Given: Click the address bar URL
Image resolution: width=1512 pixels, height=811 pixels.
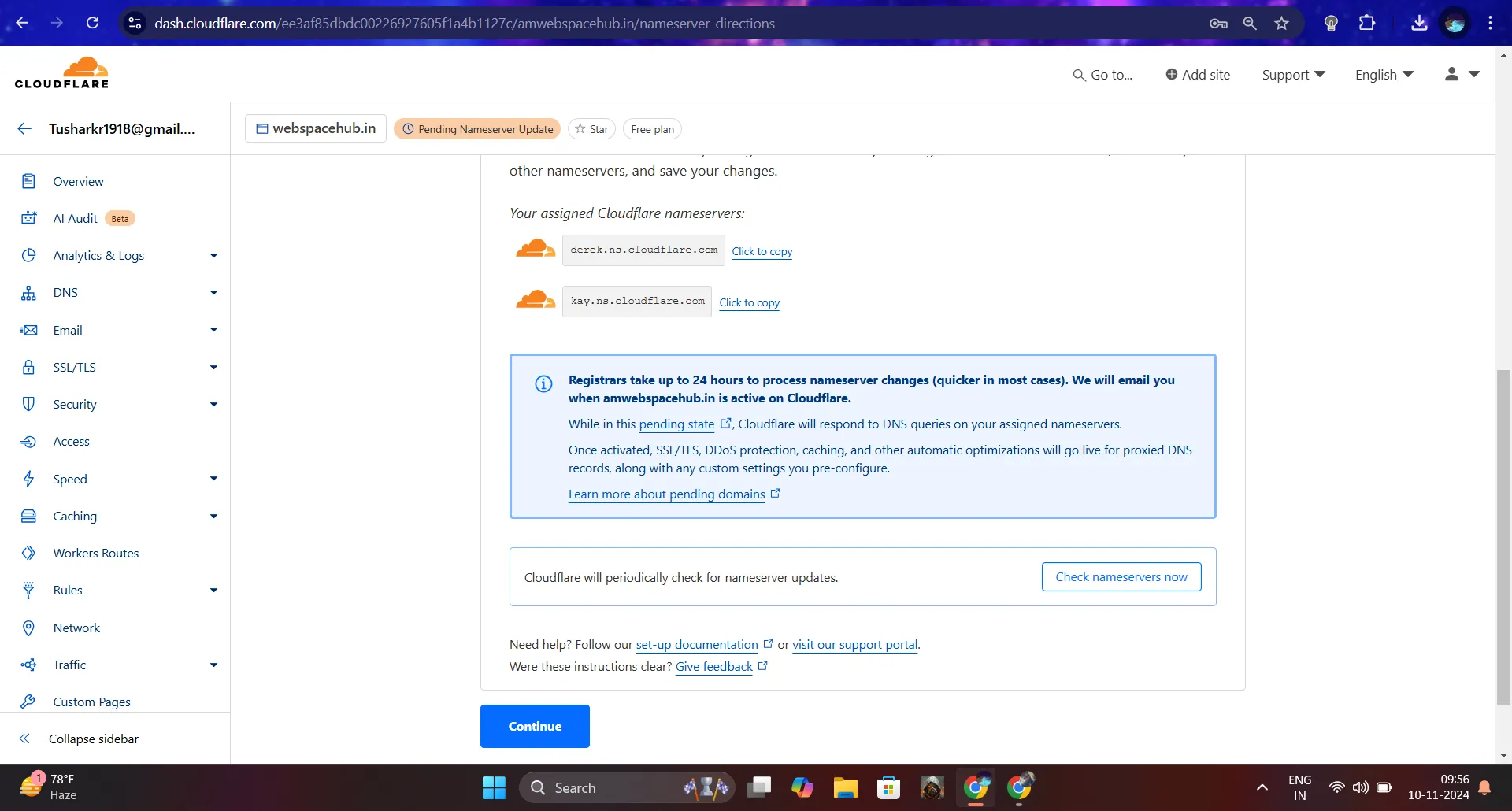Looking at the screenshot, I should pos(465,24).
